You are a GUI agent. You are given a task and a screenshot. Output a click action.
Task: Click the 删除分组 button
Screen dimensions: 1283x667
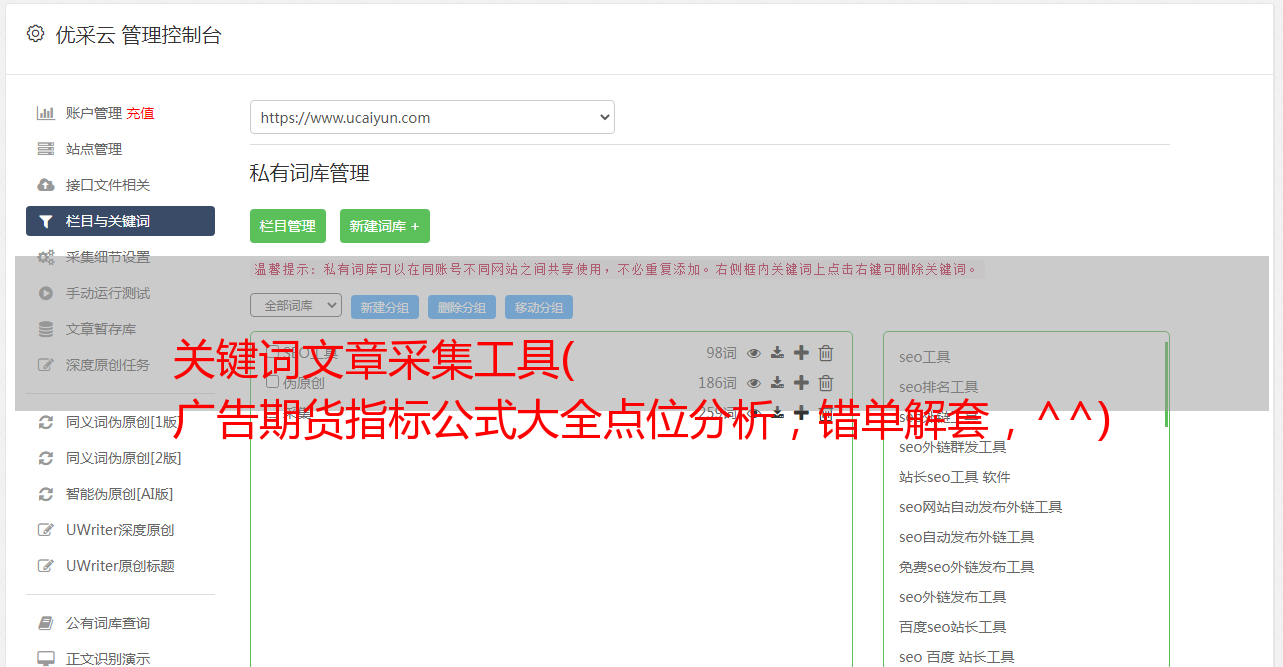(x=462, y=307)
